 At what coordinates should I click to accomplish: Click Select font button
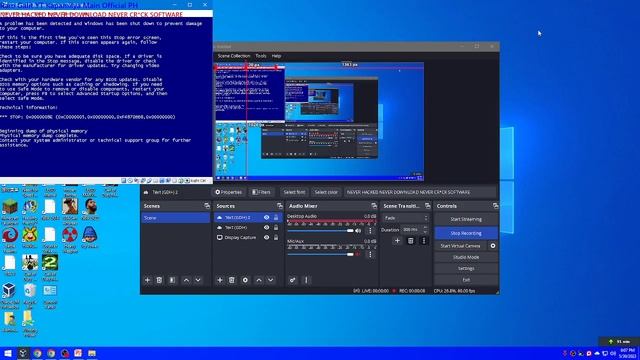point(294,192)
